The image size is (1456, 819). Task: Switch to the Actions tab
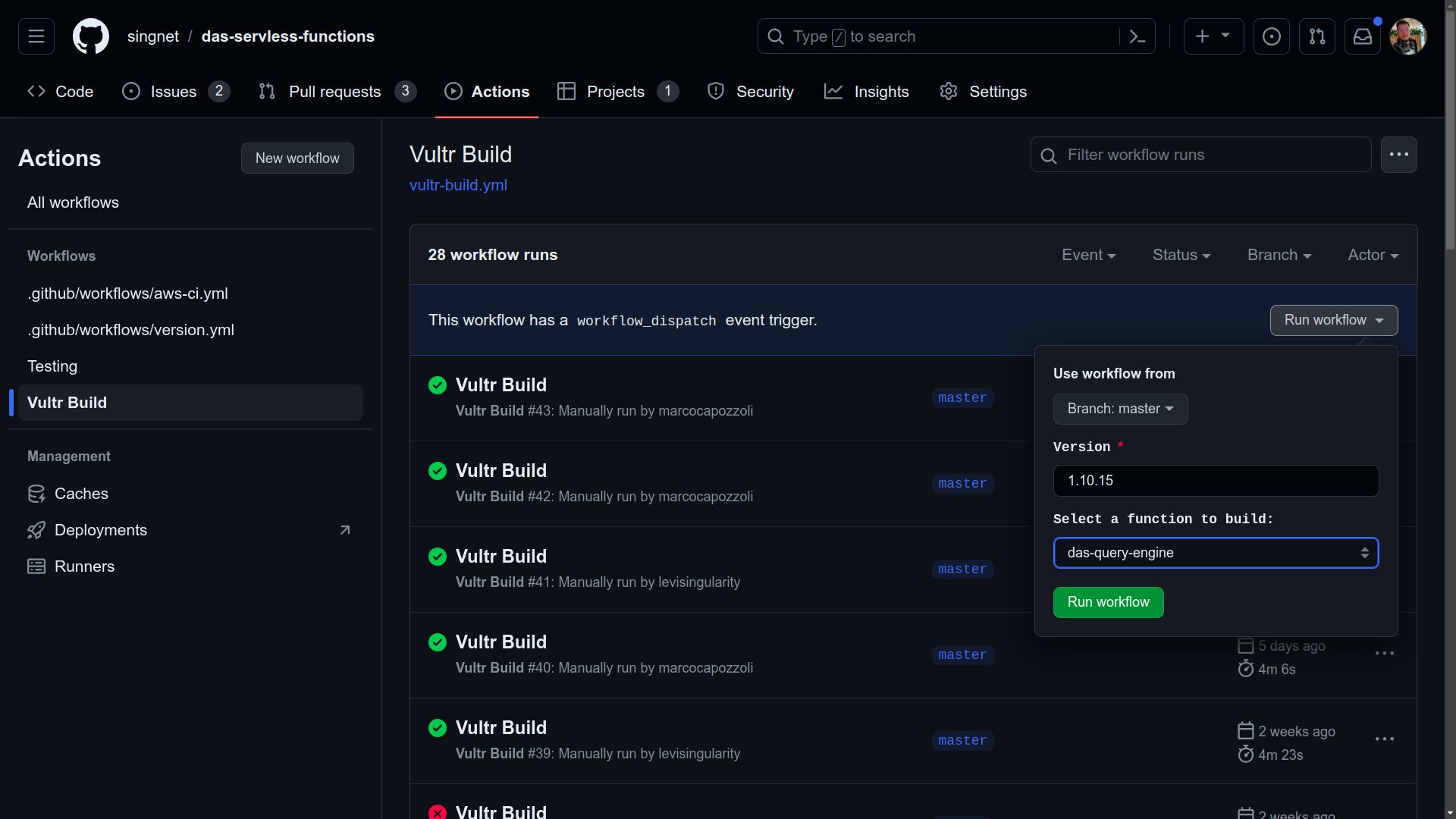coord(487,92)
